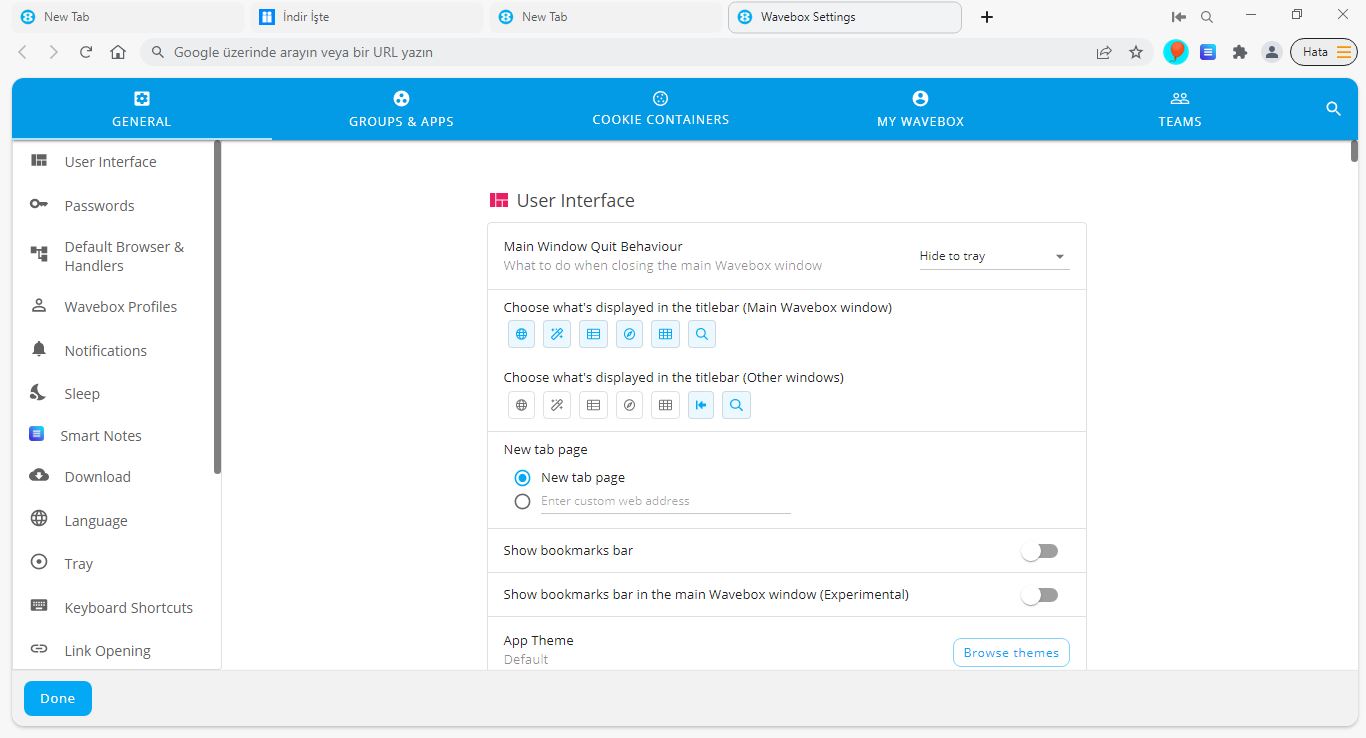Switch to the General settings tab
Viewport: 1366px width, 738px height.
tap(142, 109)
